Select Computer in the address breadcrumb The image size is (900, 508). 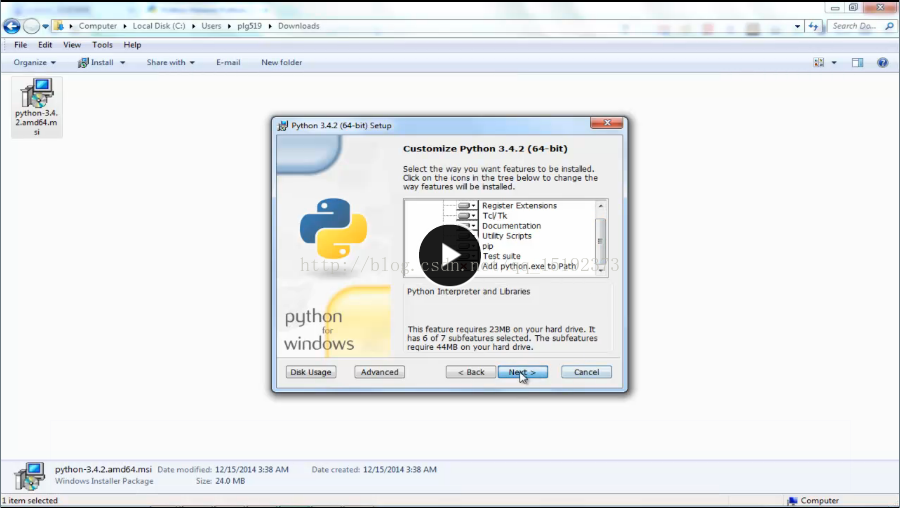(x=98, y=26)
